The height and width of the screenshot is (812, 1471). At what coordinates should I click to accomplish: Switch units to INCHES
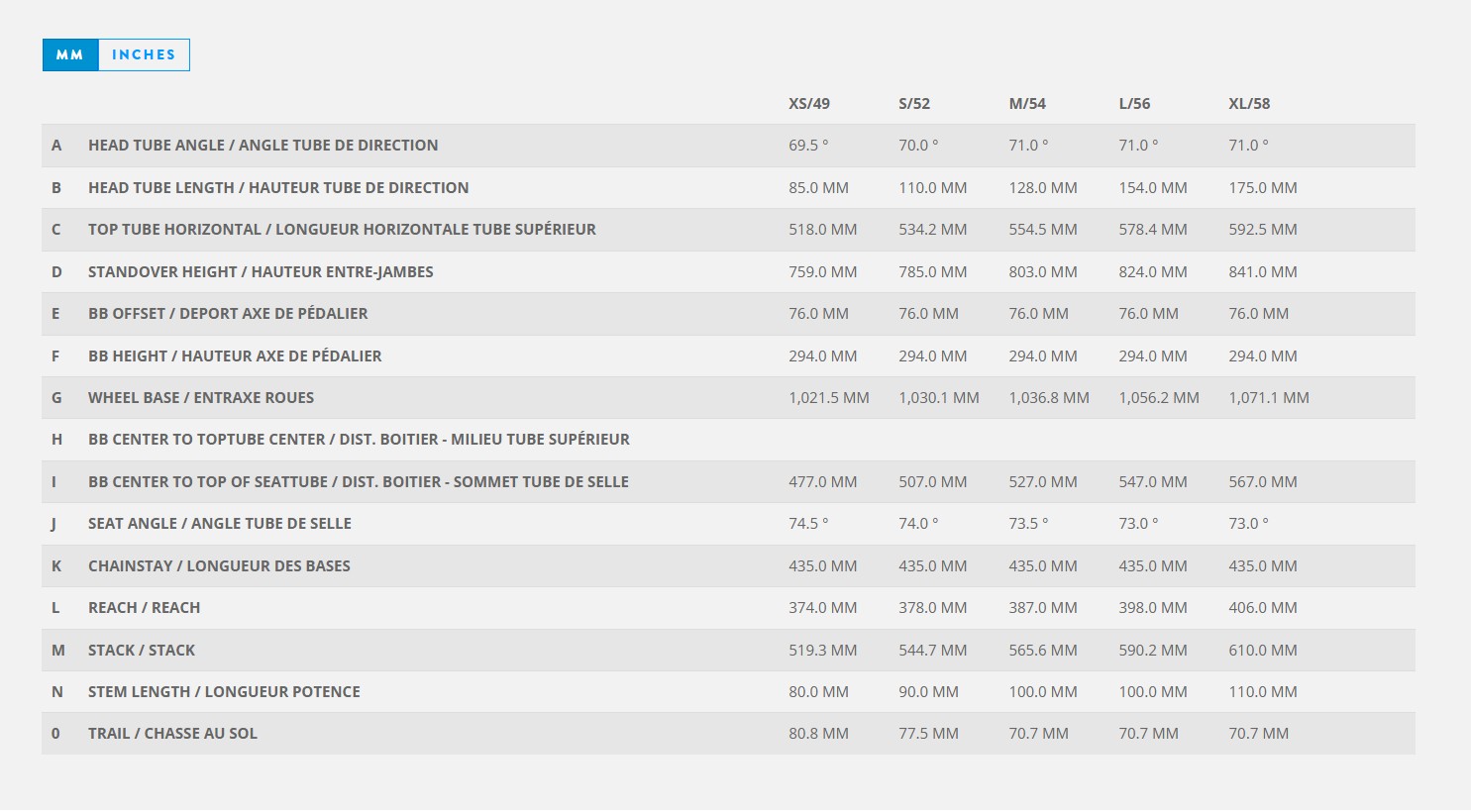[144, 55]
